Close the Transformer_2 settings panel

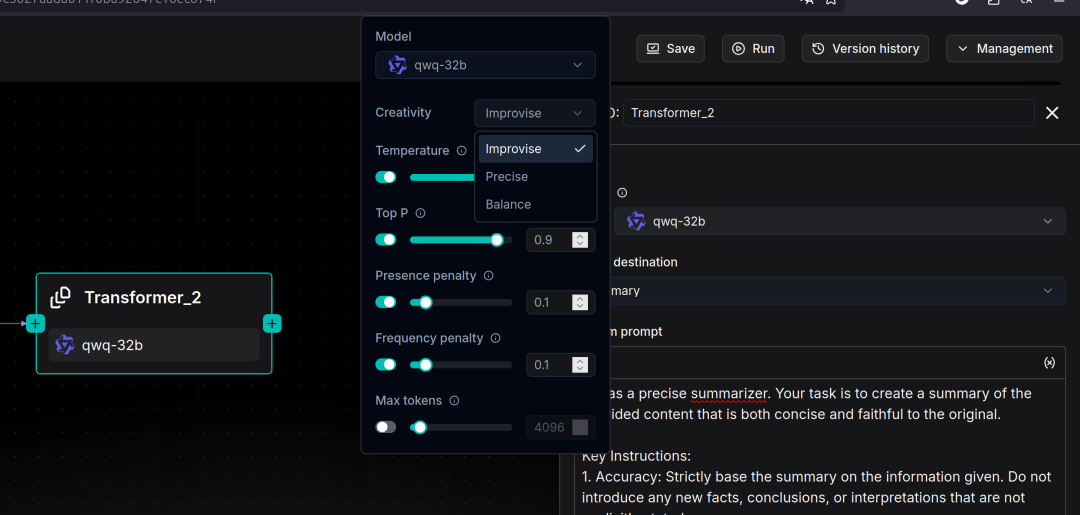1052,113
